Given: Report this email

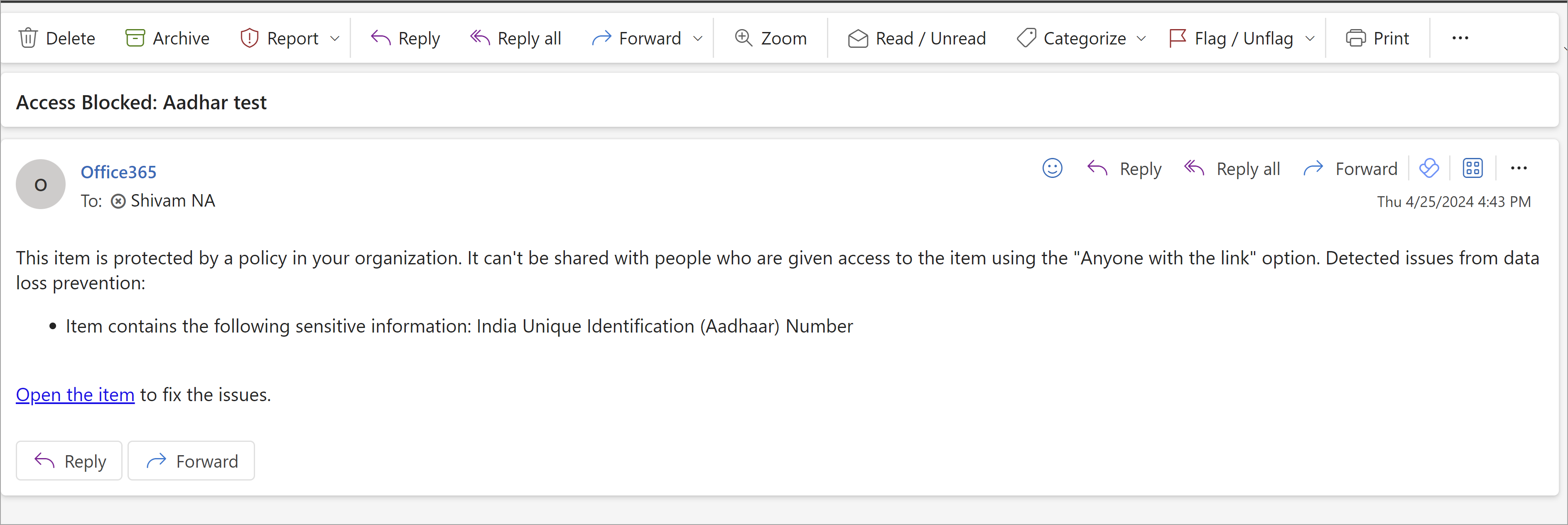Looking at the screenshot, I should pos(280,38).
